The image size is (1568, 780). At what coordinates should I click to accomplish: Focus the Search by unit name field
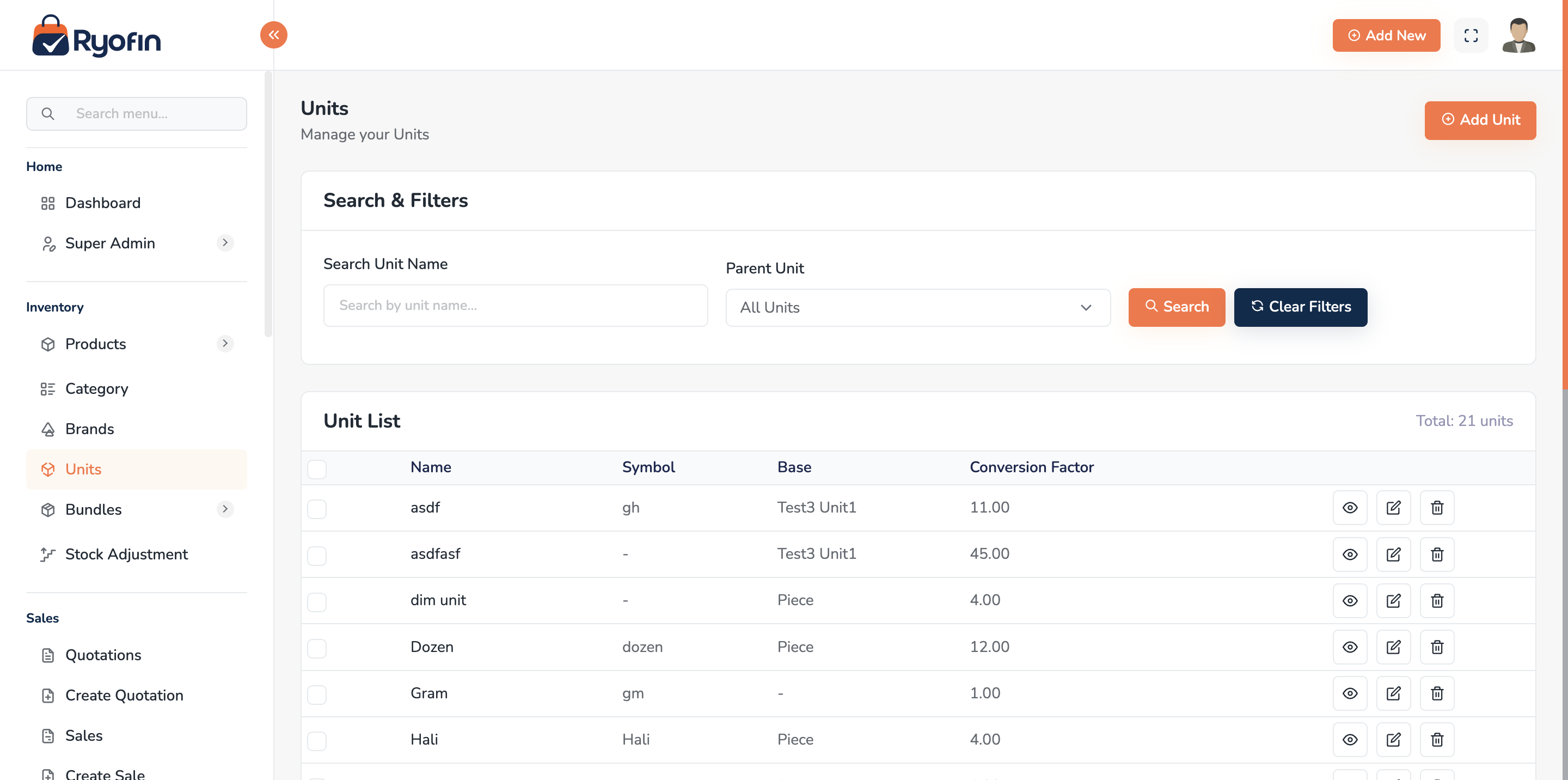(515, 305)
